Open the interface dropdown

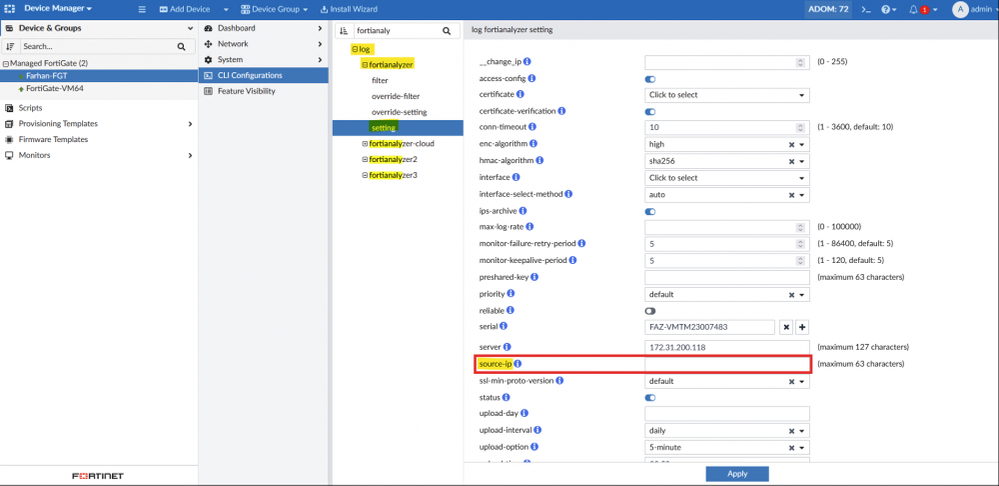click(x=727, y=178)
